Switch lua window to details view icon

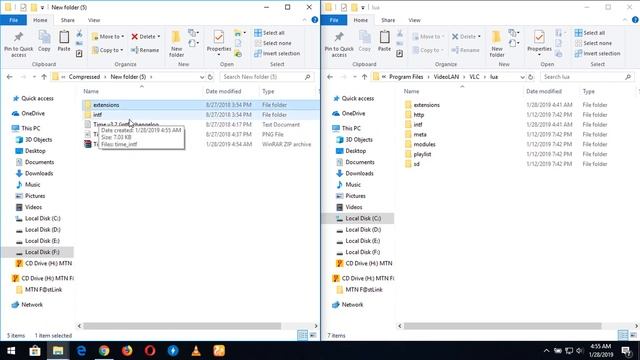click(x=623, y=336)
